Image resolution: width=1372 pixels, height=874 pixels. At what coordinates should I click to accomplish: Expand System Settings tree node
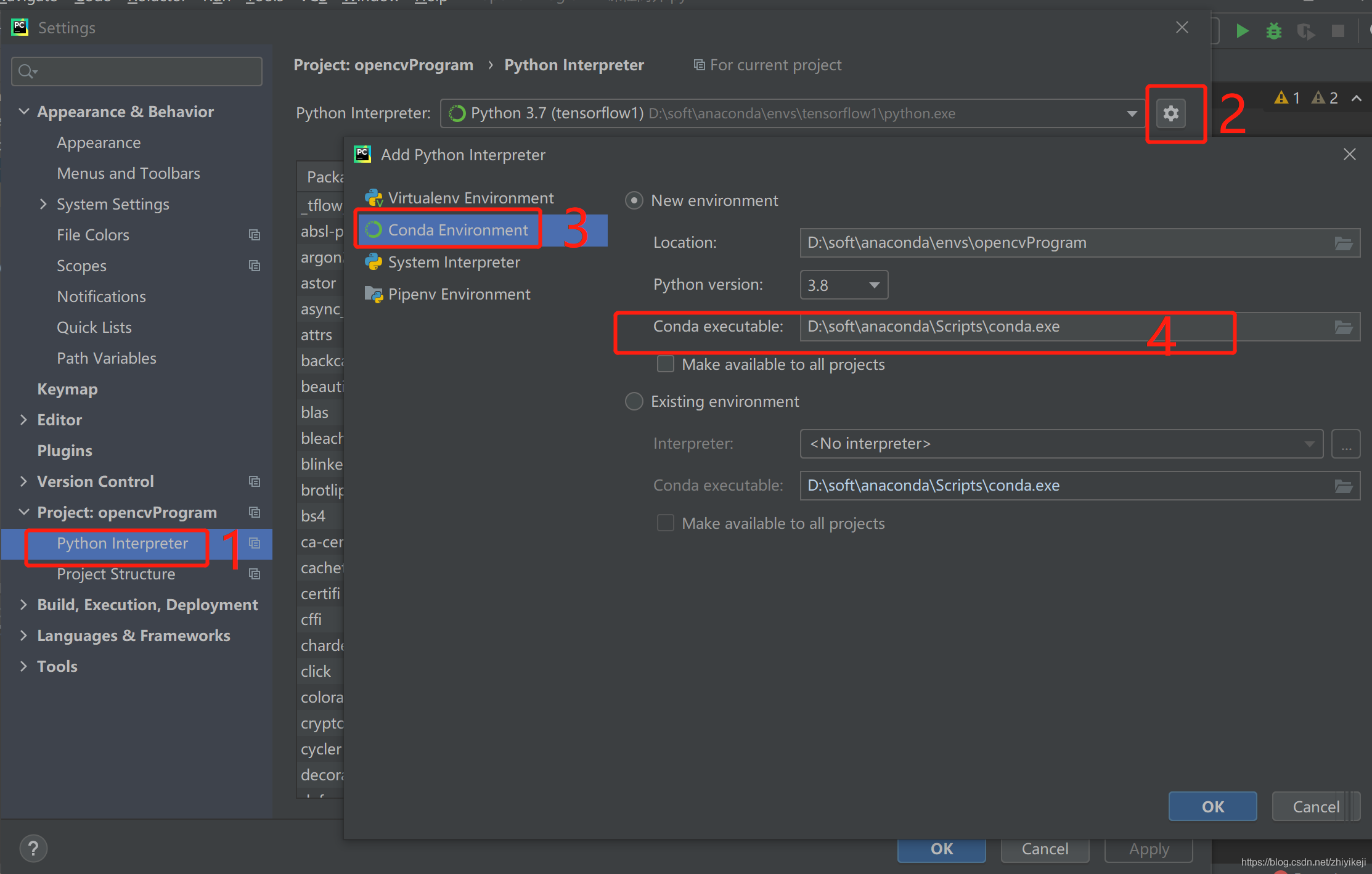click(43, 204)
